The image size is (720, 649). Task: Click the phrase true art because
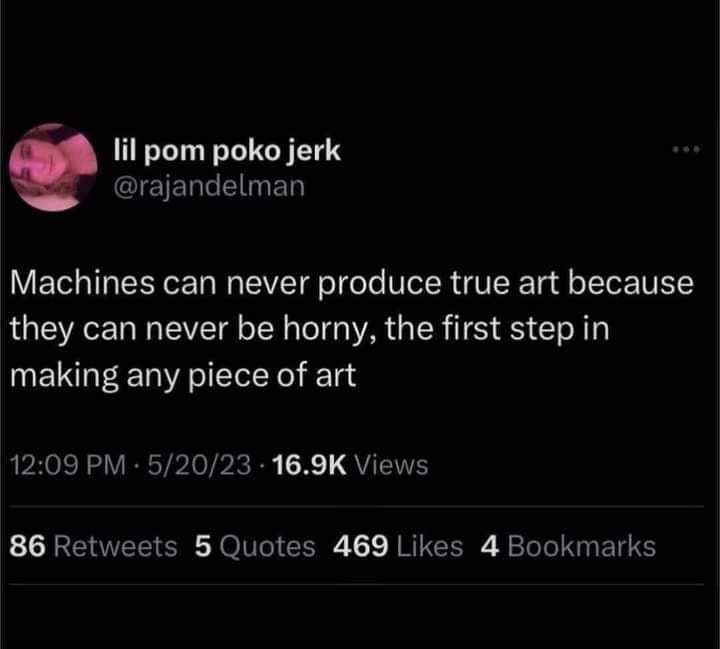click(x=580, y=283)
